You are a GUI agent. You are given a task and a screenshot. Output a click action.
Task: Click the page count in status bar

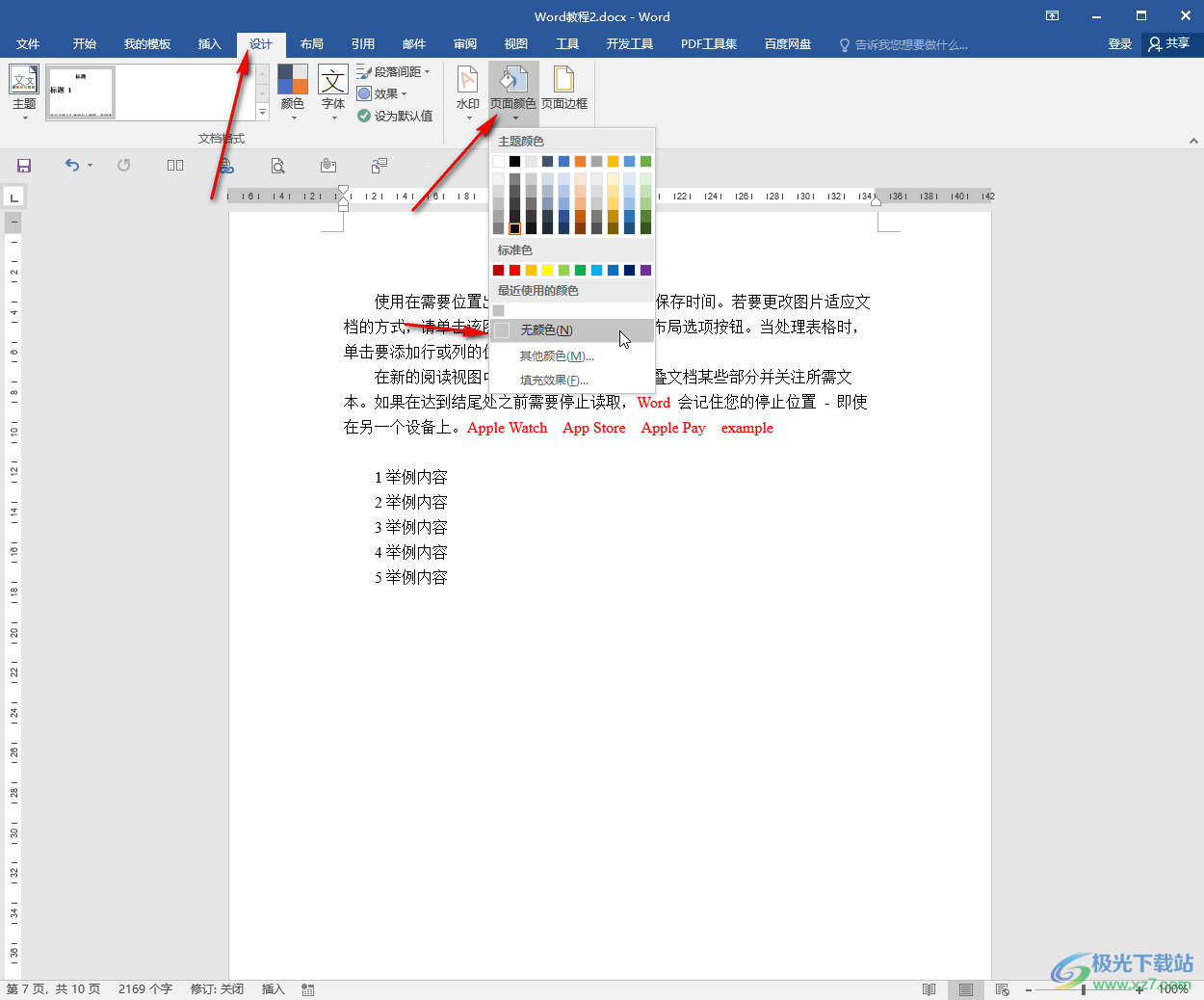53,989
